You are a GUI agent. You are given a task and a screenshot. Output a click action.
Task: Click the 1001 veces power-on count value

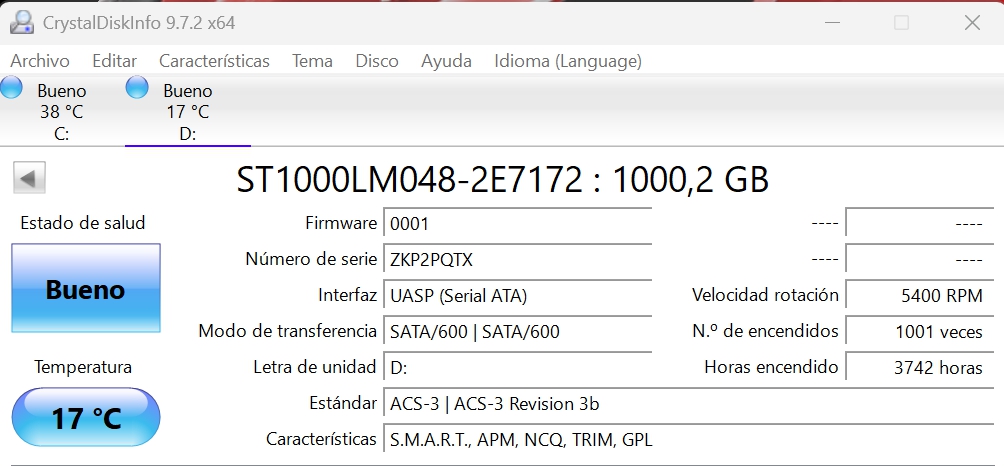coord(919,332)
